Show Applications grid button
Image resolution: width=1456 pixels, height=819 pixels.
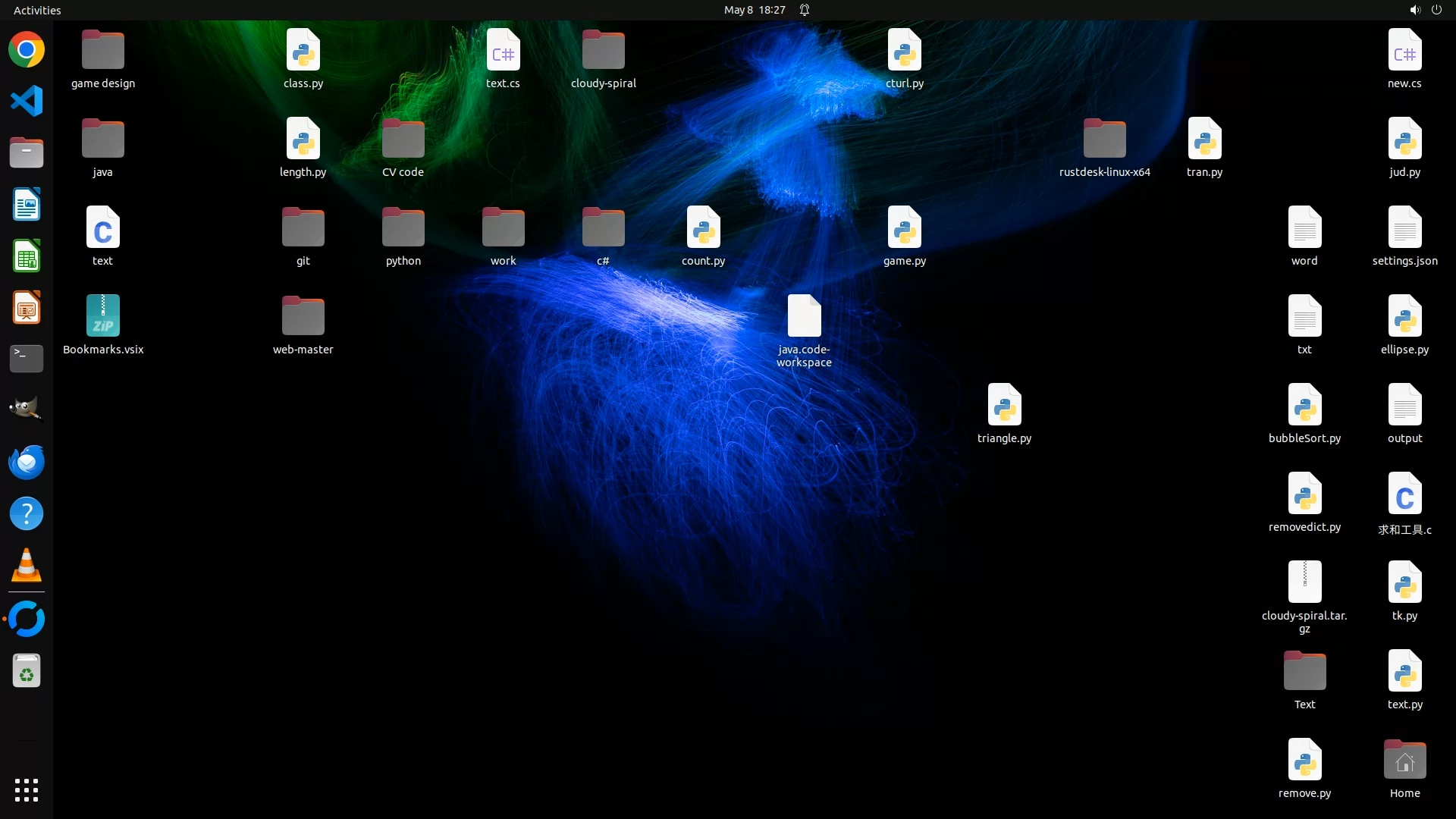[x=27, y=789]
